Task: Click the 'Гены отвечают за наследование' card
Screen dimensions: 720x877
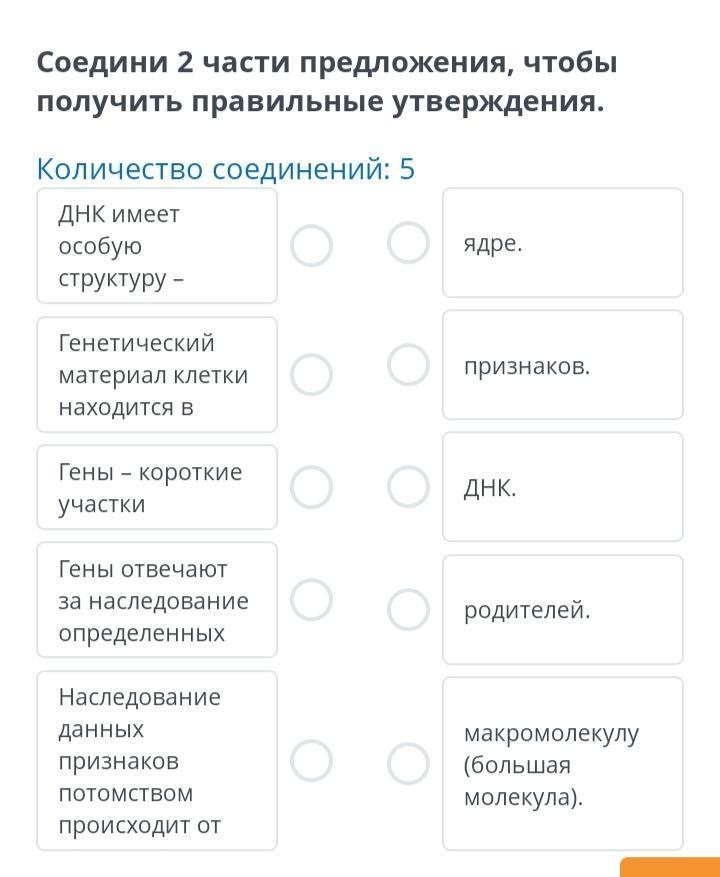Action: coord(156,599)
